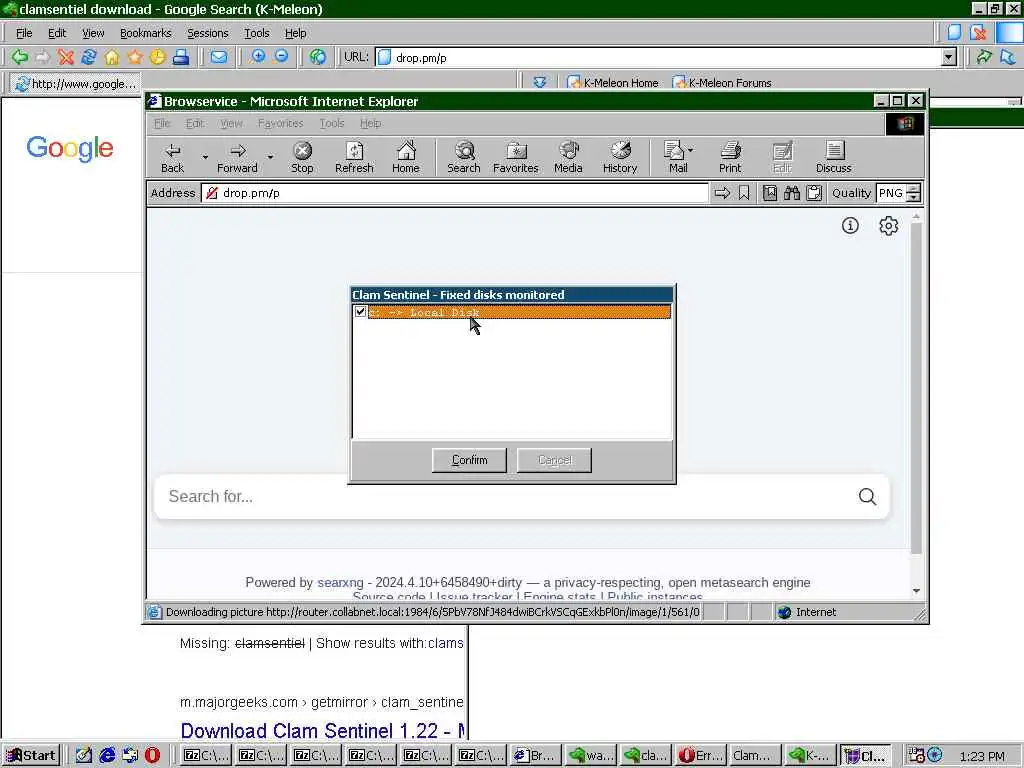1024x768 pixels.
Task: Click the green Back arrow in K-Meleon toolbar
Action: pyautogui.click(x=20, y=57)
